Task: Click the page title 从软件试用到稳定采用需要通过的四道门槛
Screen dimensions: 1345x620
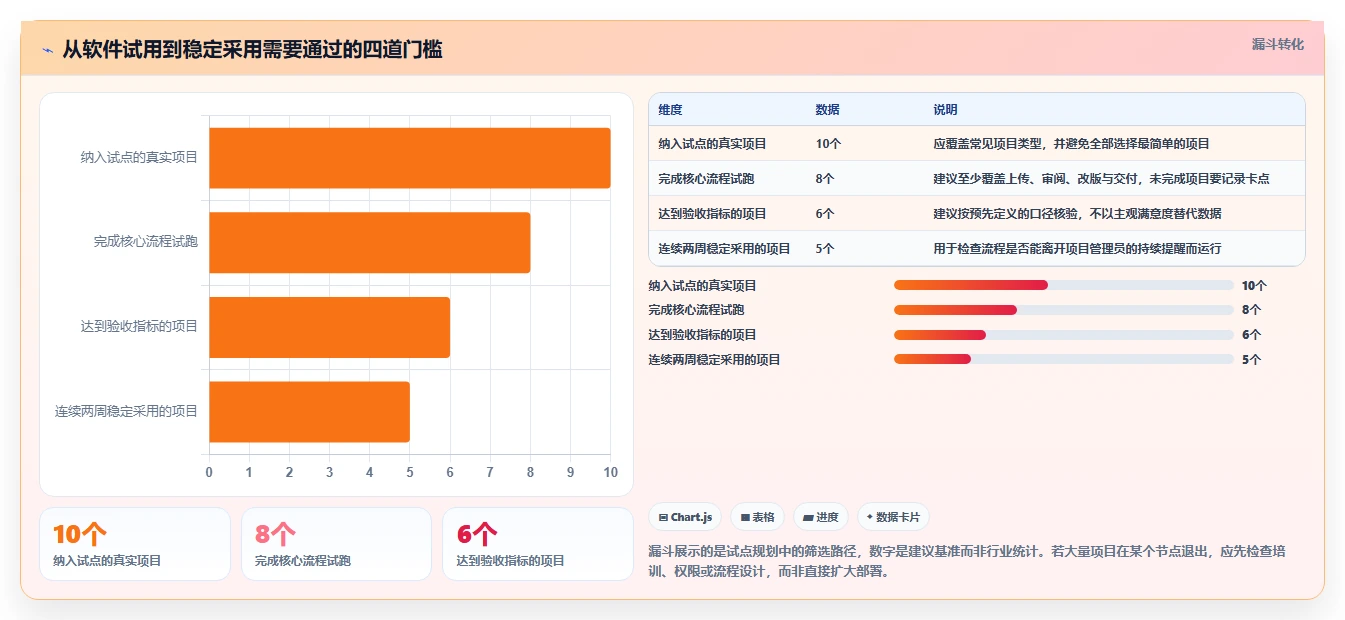Action: pyautogui.click(x=252, y=49)
